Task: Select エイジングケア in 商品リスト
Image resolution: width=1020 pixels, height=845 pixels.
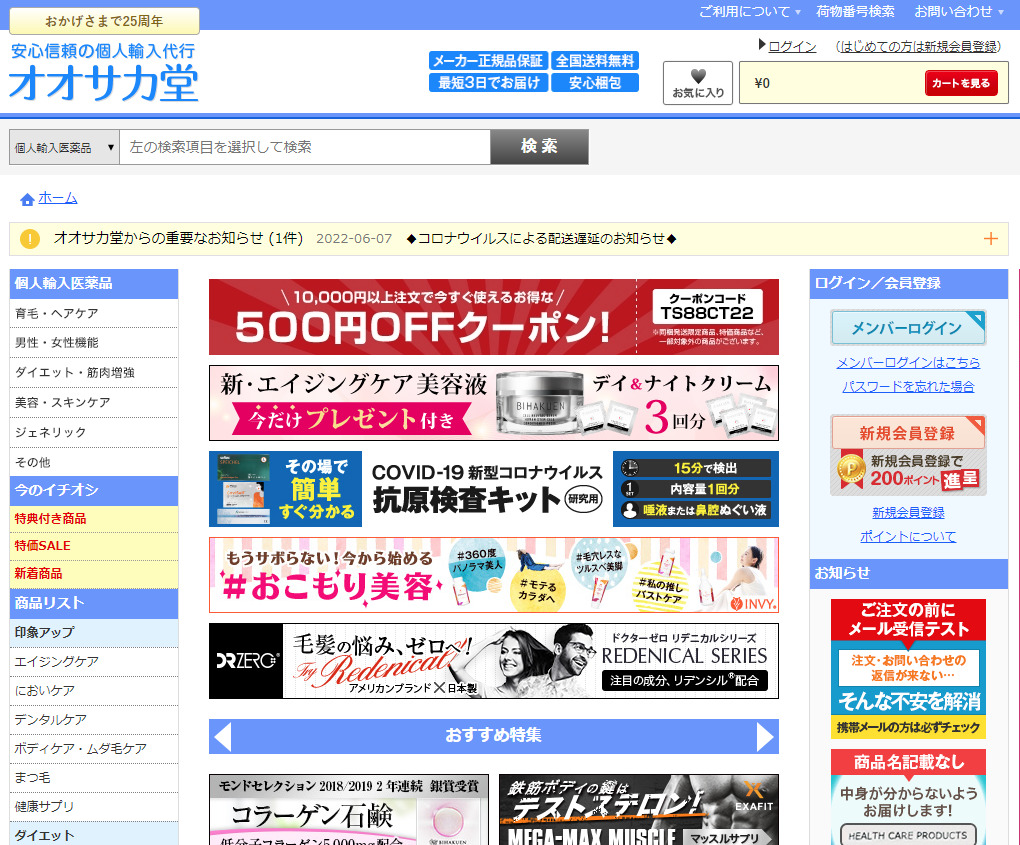Action: click(x=94, y=662)
